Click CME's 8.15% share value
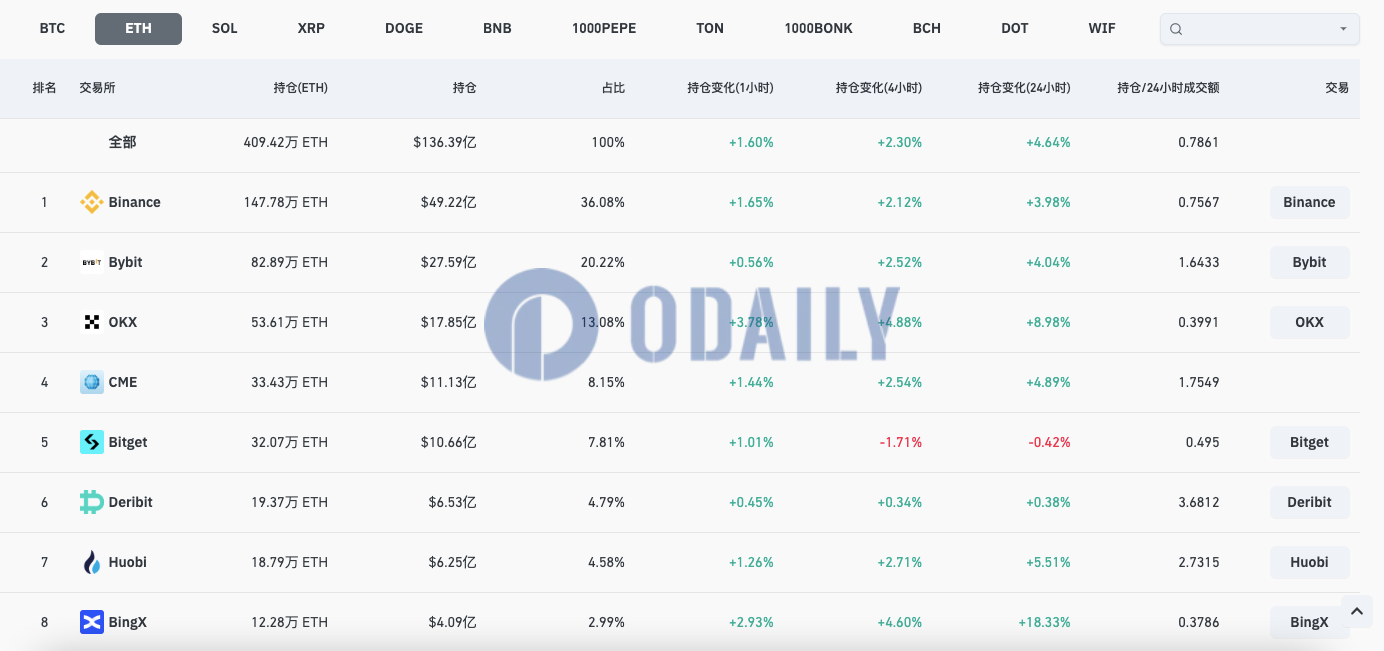 [606, 382]
